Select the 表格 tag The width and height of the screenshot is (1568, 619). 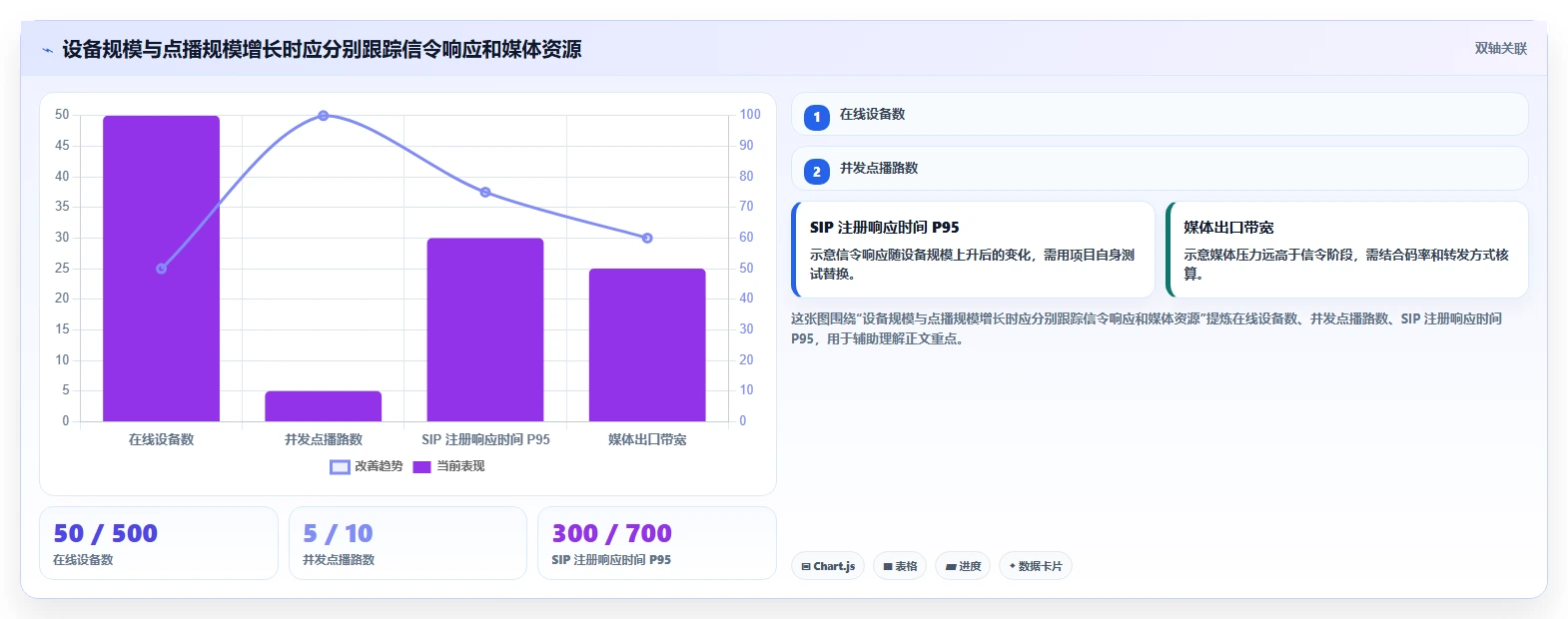point(900,566)
